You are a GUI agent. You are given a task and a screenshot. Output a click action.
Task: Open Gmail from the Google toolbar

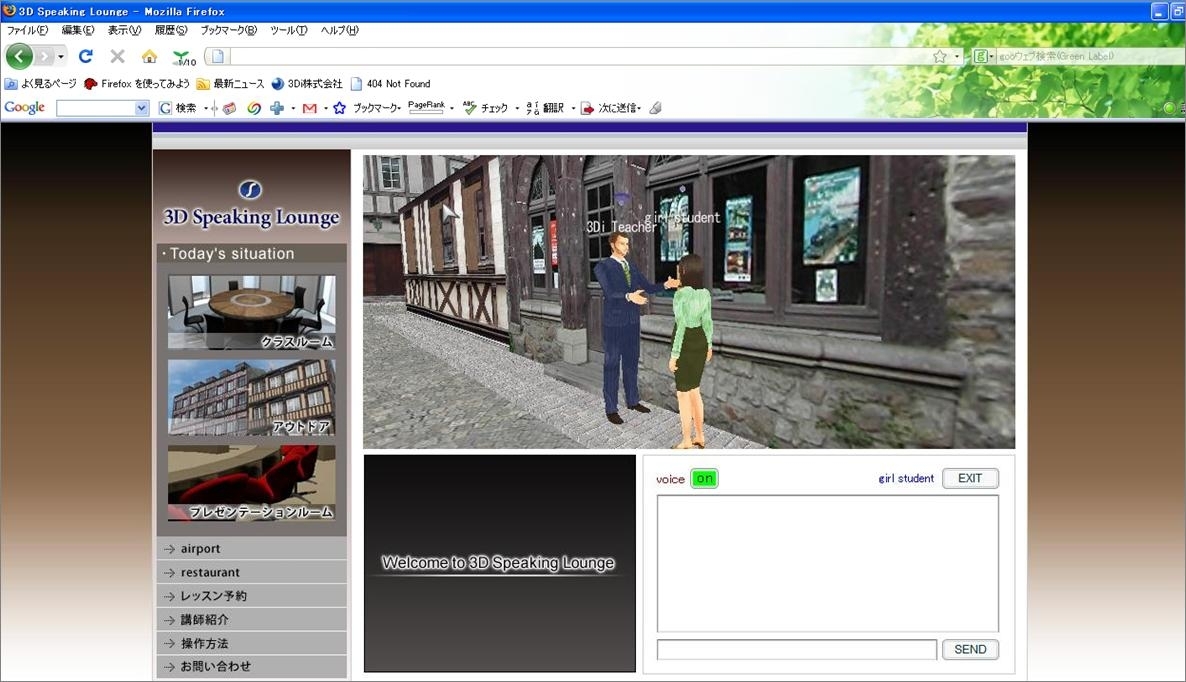click(309, 108)
